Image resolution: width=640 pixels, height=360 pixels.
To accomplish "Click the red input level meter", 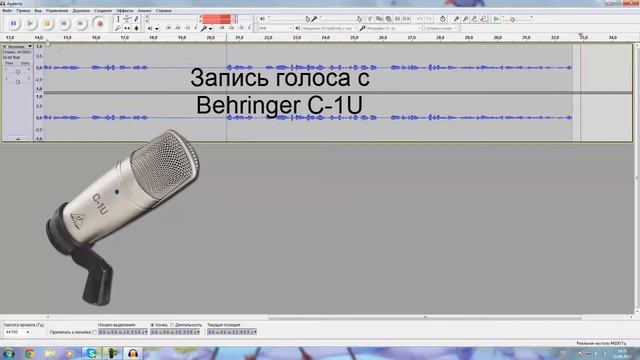I will [219, 19].
